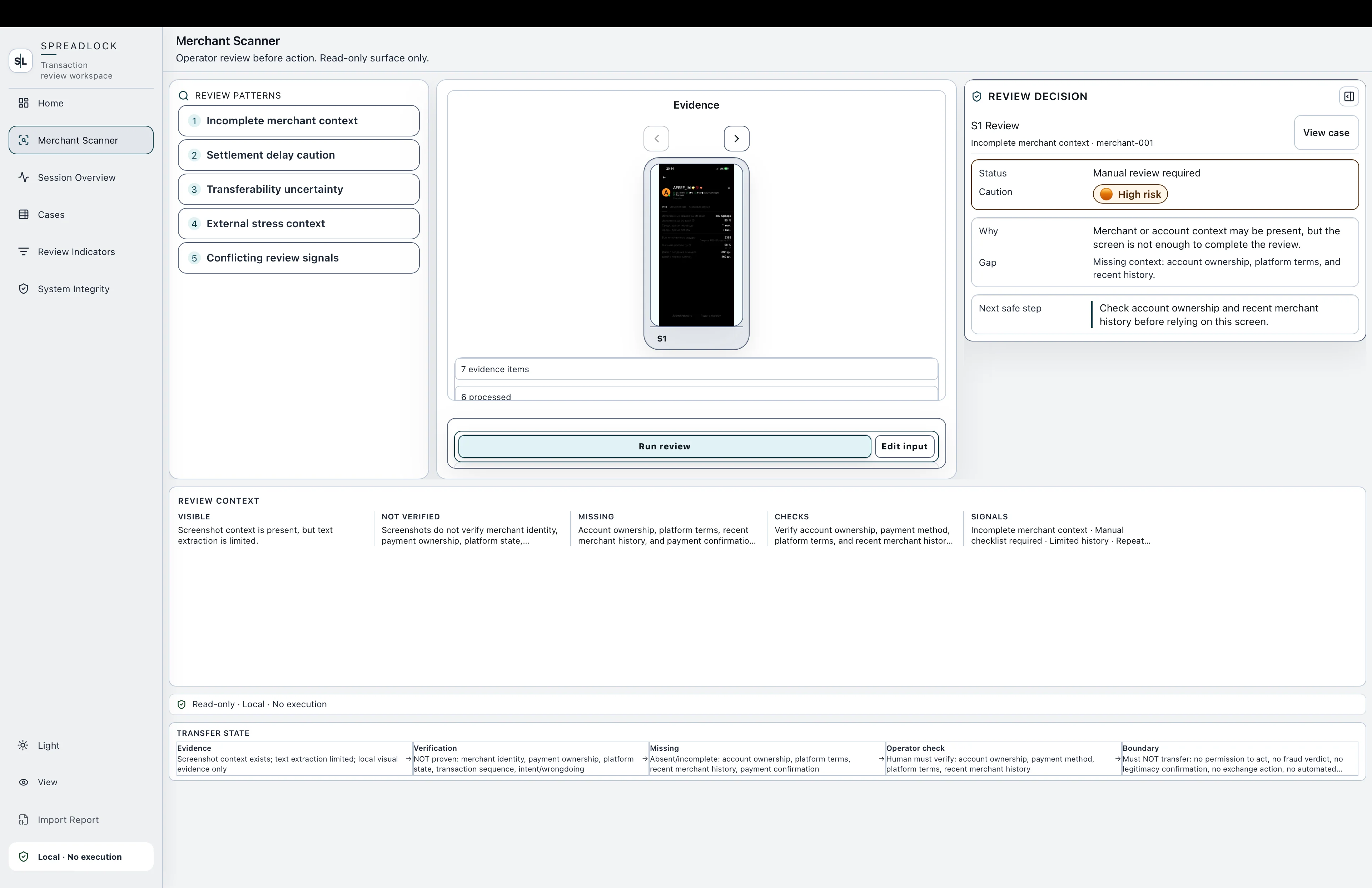Screen dimensions: 1372x888
Task: Click the Run review button
Action: (x=664, y=446)
